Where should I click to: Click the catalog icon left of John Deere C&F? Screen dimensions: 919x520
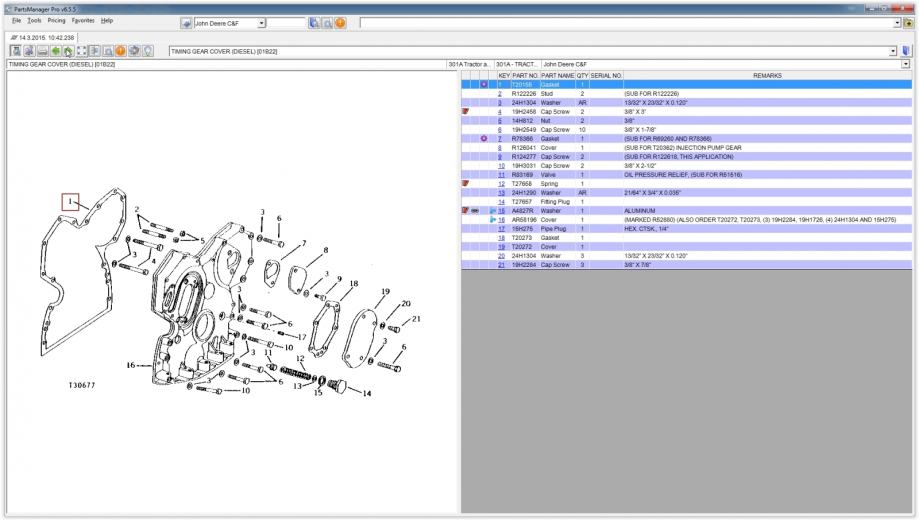click(x=187, y=22)
